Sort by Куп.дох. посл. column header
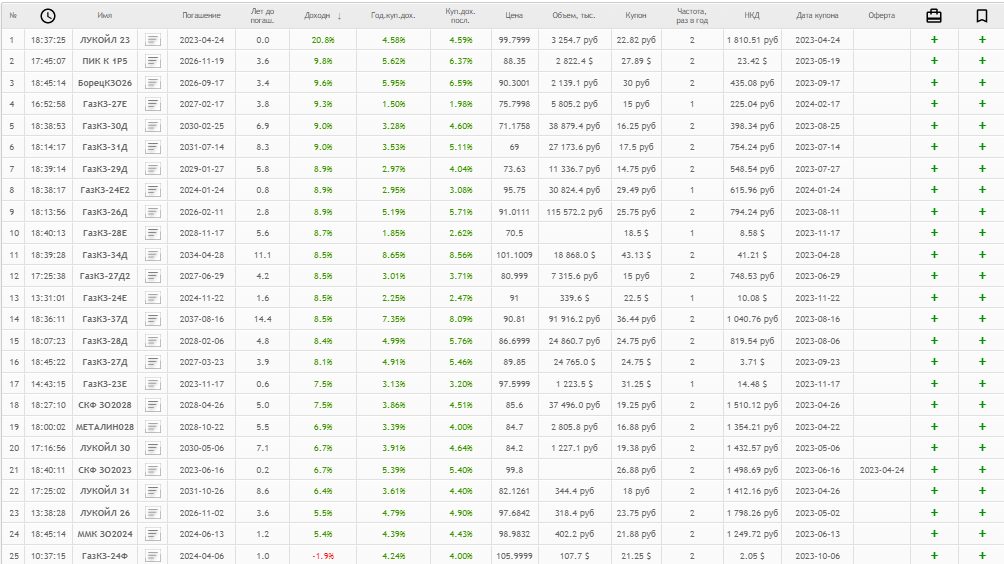Viewport: 1004px width, 564px height. [x=460, y=16]
